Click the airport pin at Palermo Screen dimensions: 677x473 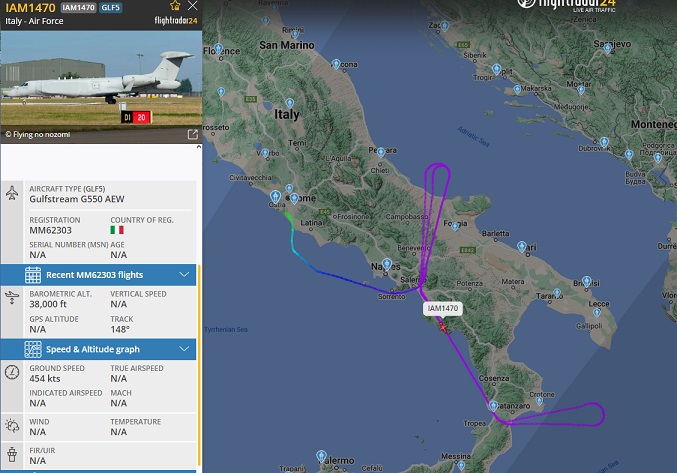pos(321,456)
